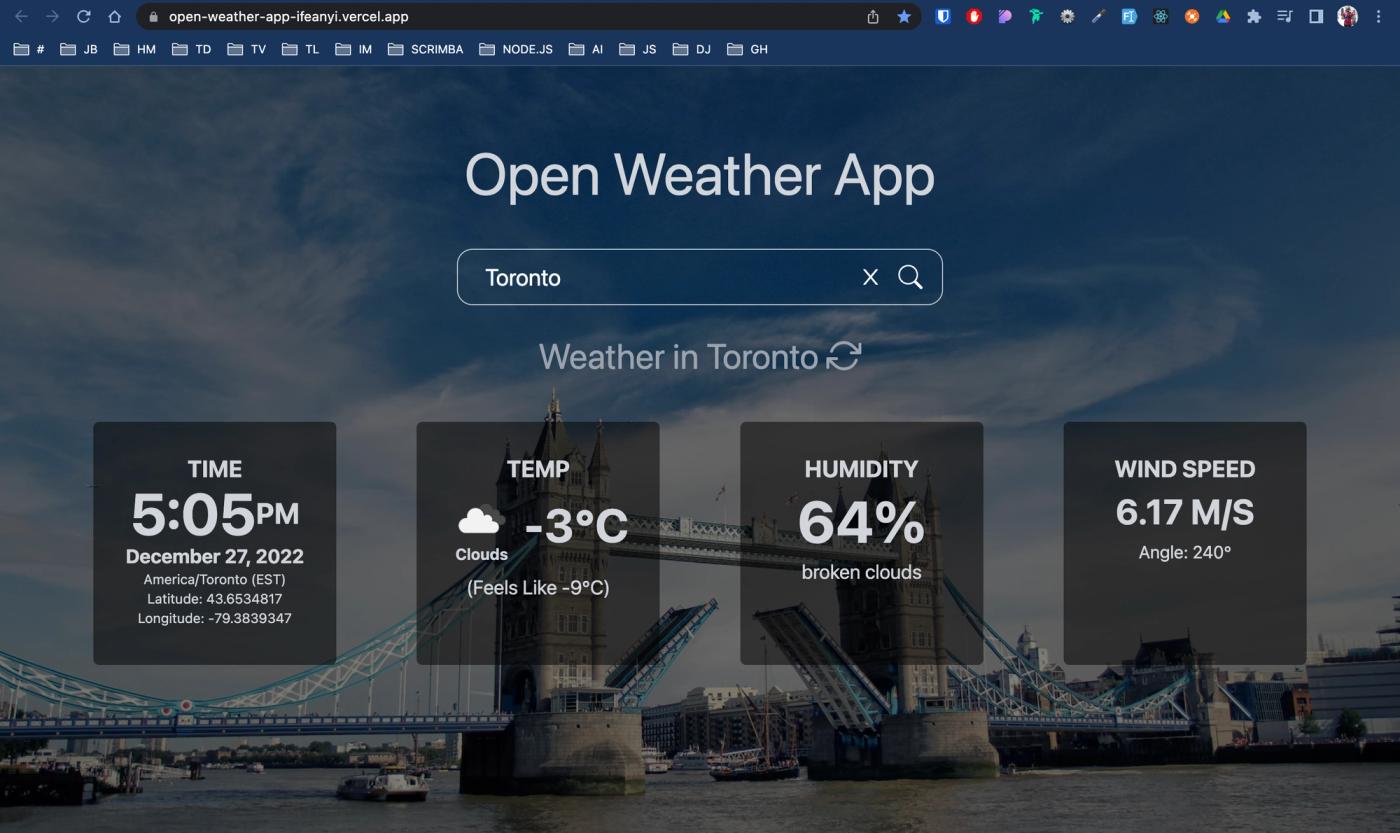The width and height of the screenshot is (1400, 833).
Task: Share this page using share icon
Action: [x=873, y=17]
